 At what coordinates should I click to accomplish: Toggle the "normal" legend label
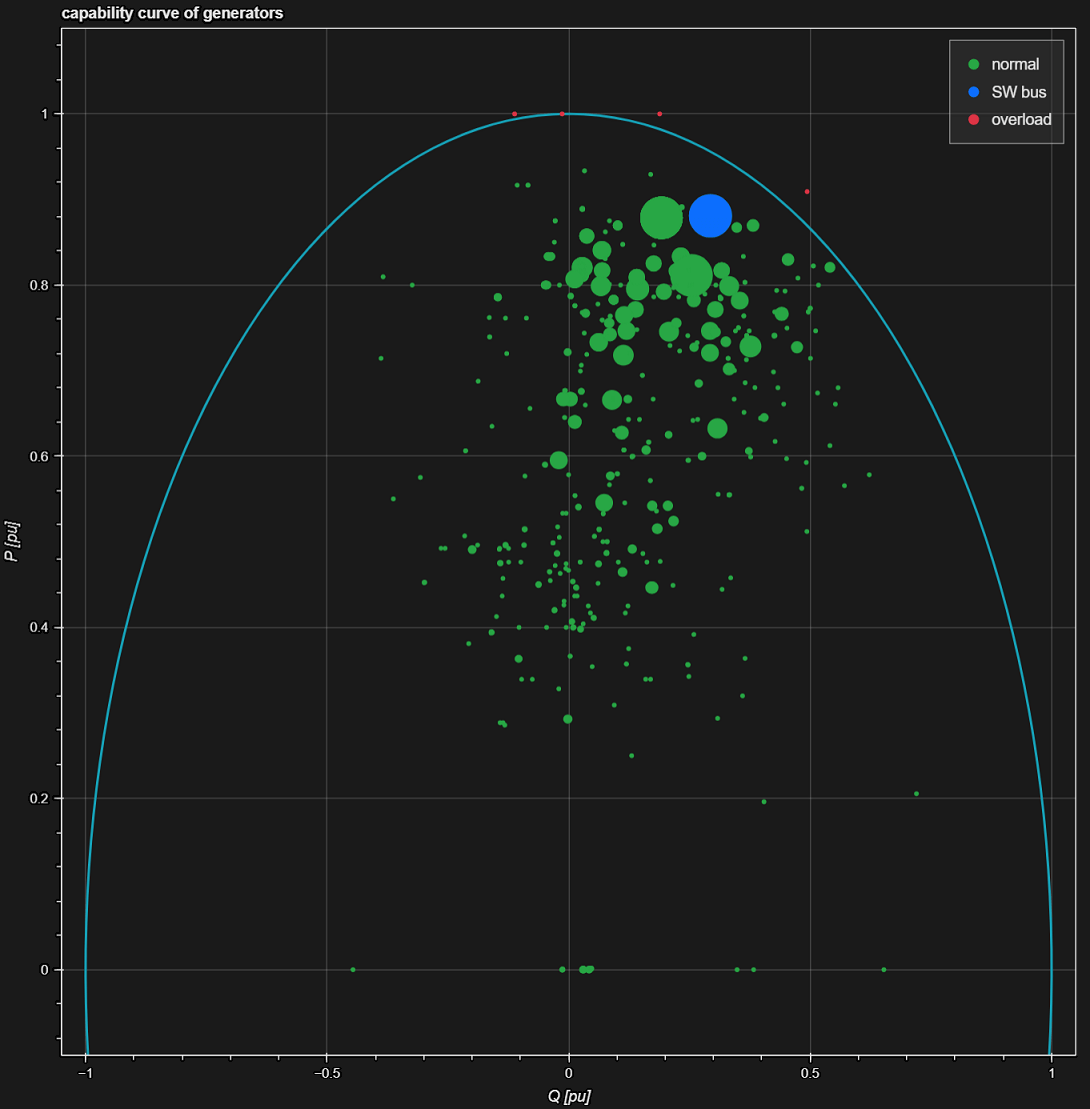click(x=1014, y=64)
